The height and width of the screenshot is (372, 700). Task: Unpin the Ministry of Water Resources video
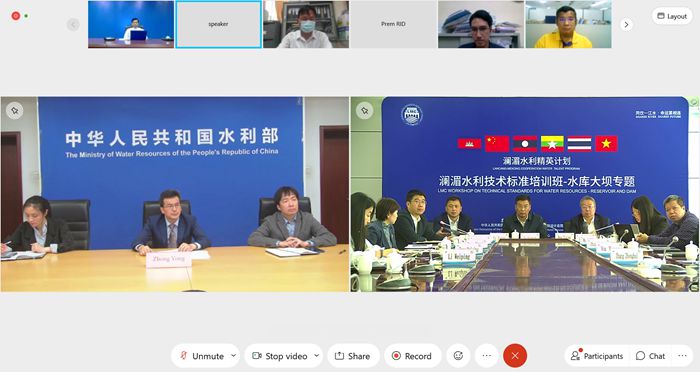click(15, 110)
